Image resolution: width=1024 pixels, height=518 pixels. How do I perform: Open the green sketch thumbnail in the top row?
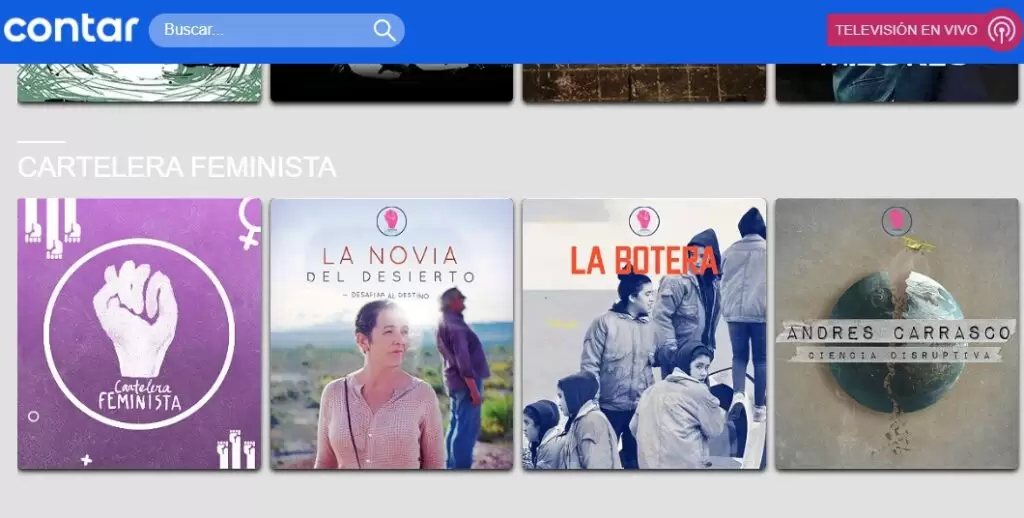point(139,82)
